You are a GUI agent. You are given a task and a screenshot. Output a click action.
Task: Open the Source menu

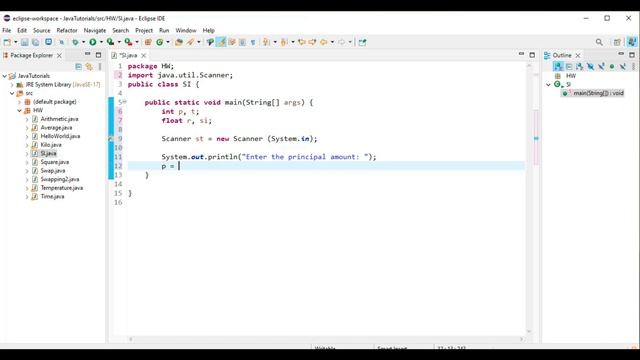[42, 30]
